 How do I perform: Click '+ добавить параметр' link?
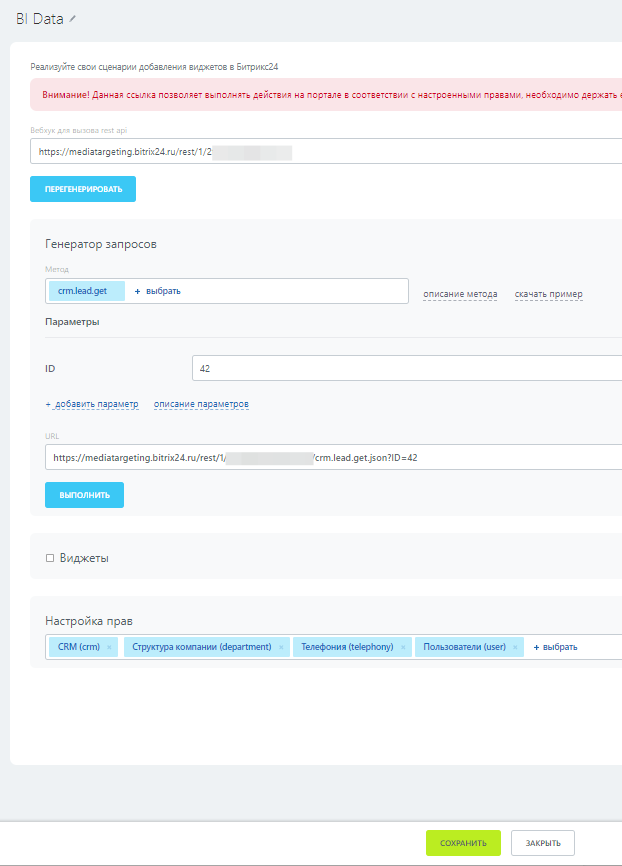pyautogui.click(x=92, y=404)
